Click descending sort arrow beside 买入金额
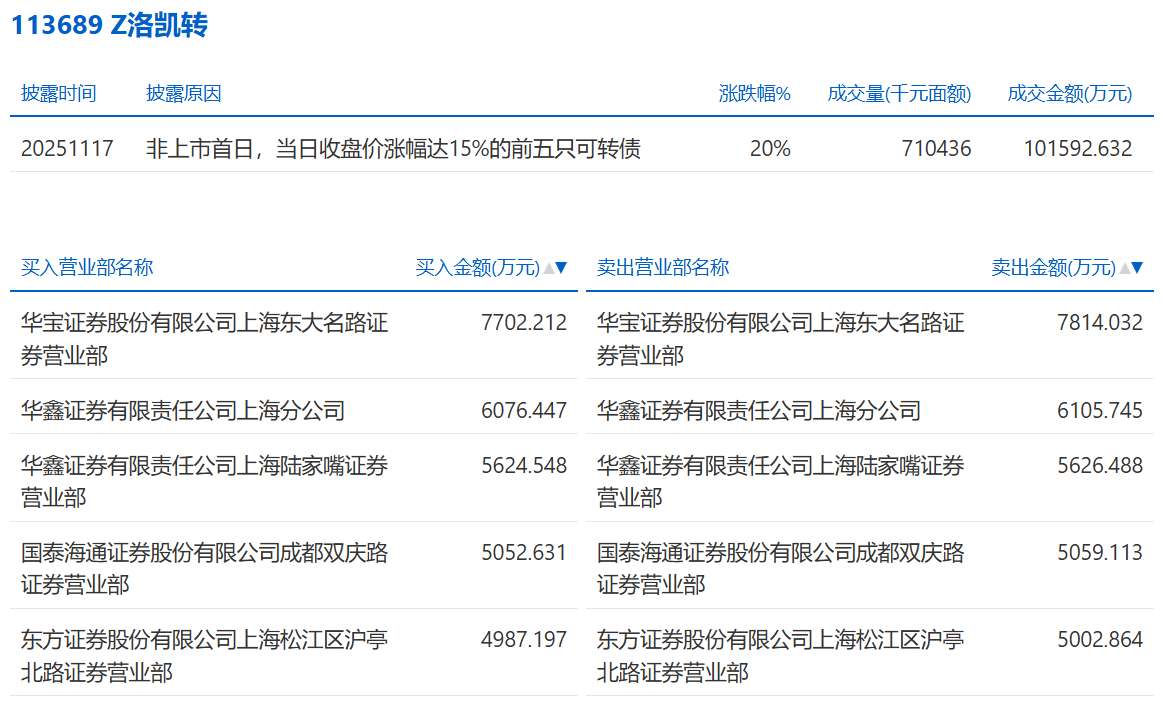 [561, 268]
